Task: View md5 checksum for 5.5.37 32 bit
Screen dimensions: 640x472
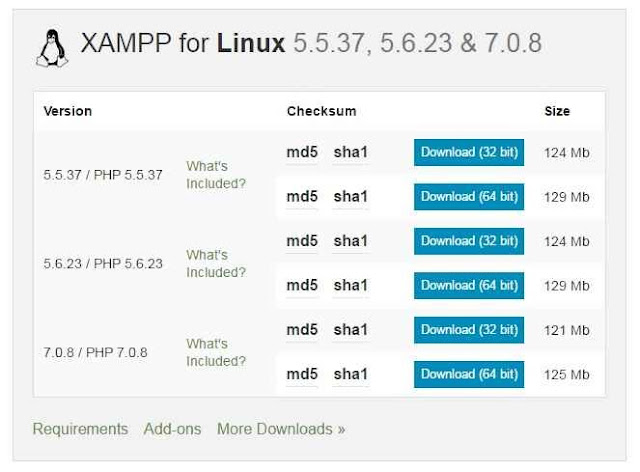Action: pos(302,152)
